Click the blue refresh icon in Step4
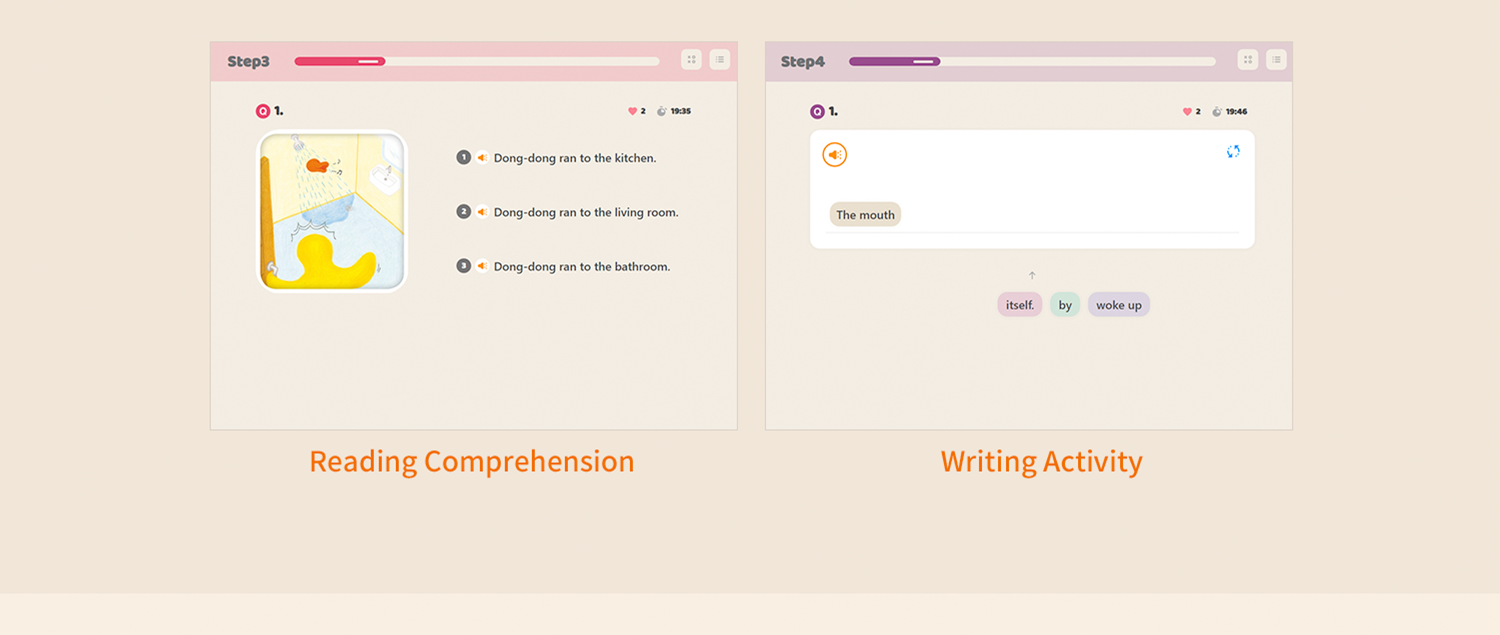Screen dimensions: 1500x635 [x=1233, y=151]
